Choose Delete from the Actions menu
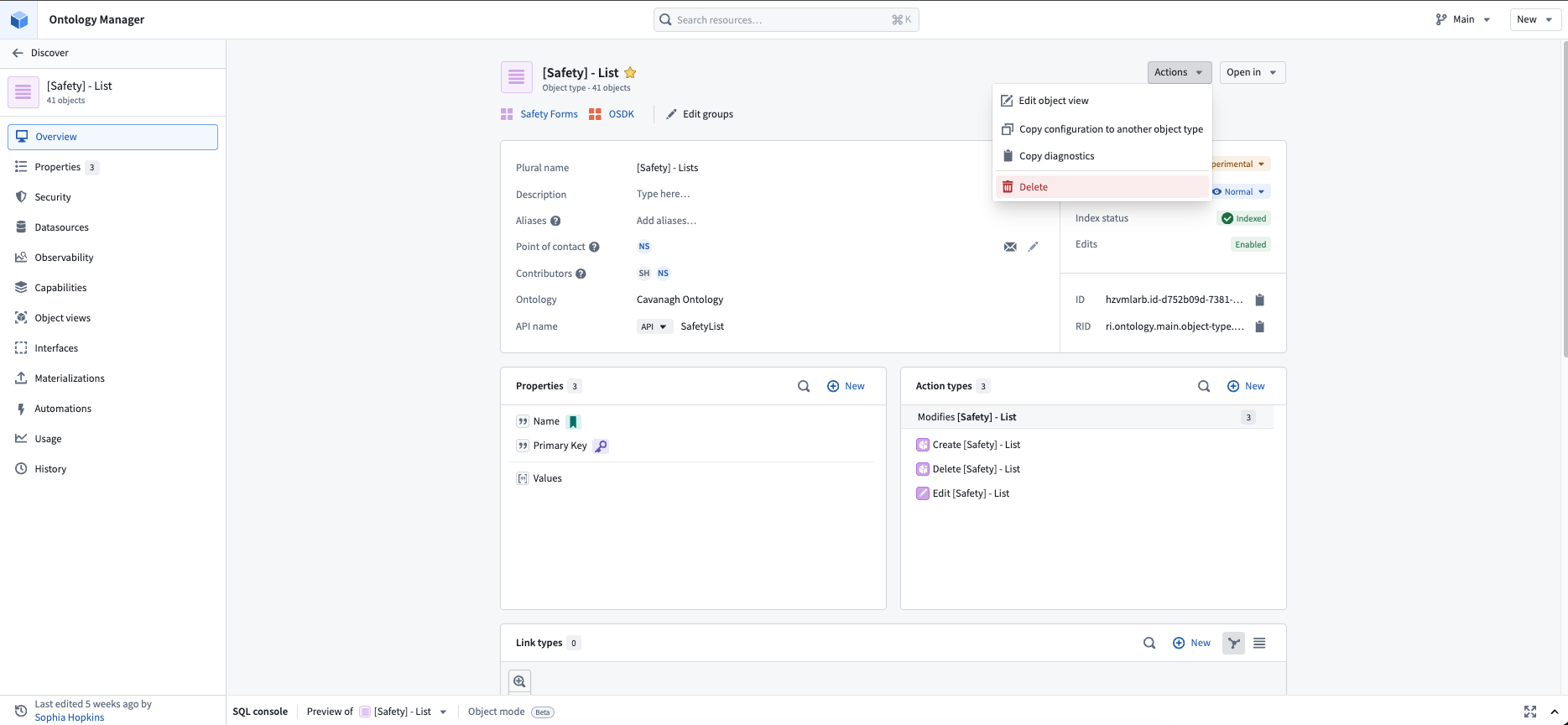This screenshot has width=1568, height=725. click(x=1102, y=187)
